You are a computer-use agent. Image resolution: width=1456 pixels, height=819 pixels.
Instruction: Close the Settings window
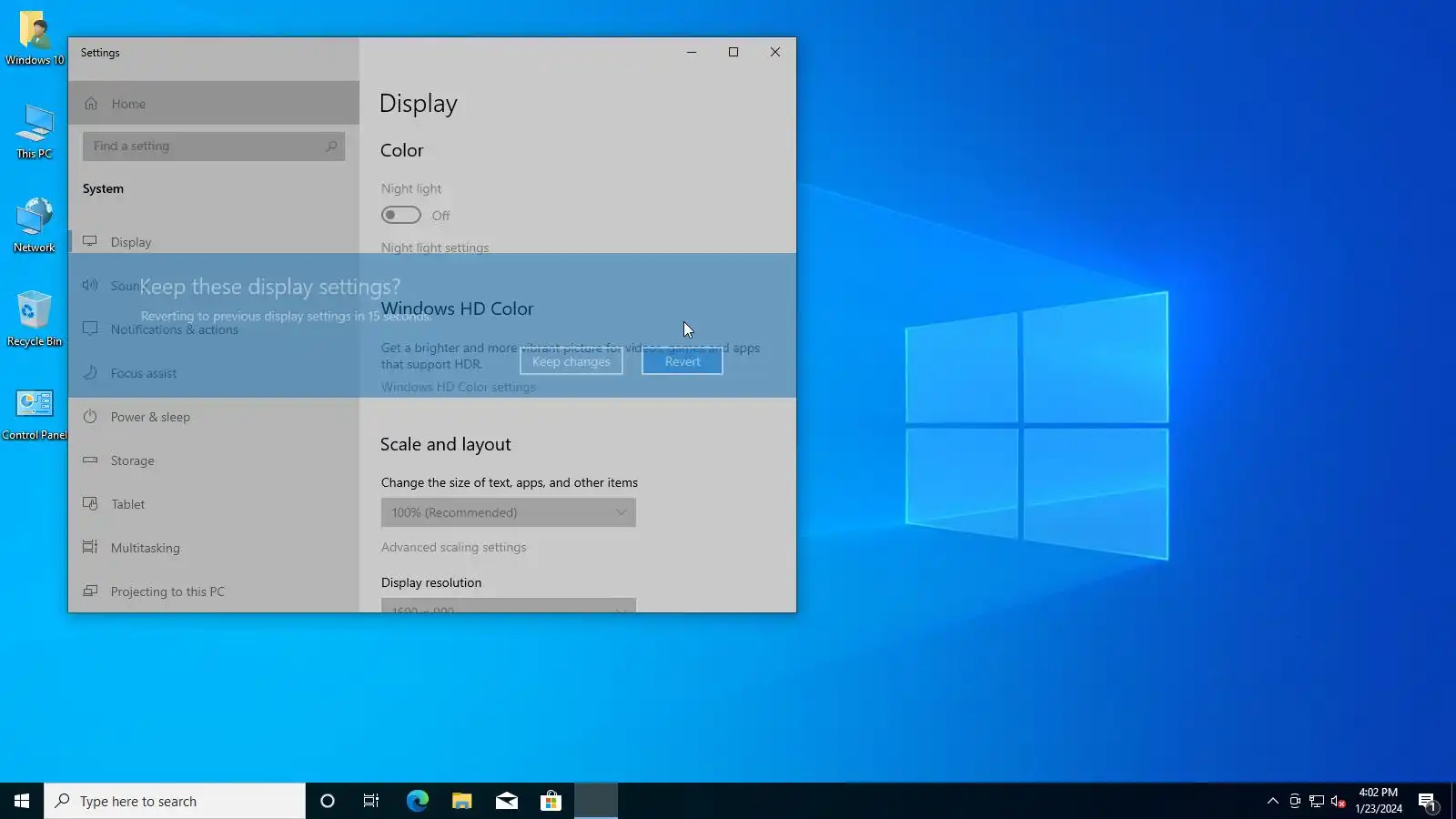pos(775,52)
